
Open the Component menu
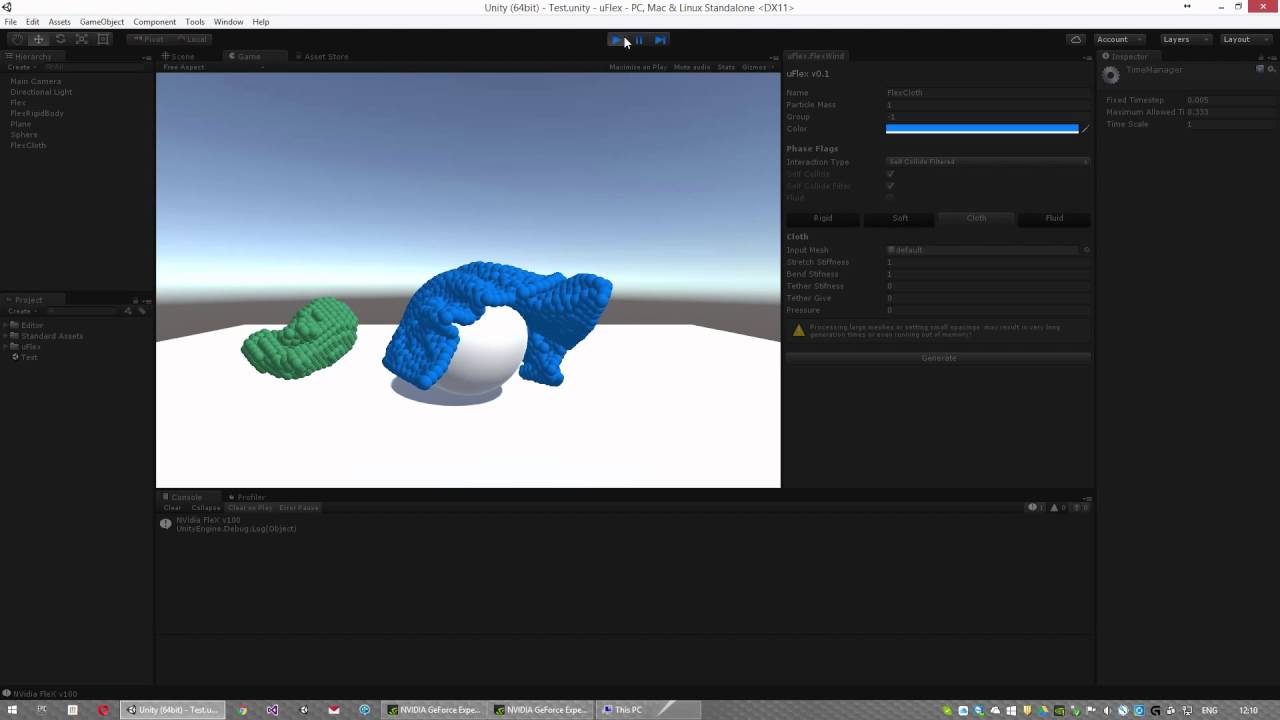(x=154, y=22)
